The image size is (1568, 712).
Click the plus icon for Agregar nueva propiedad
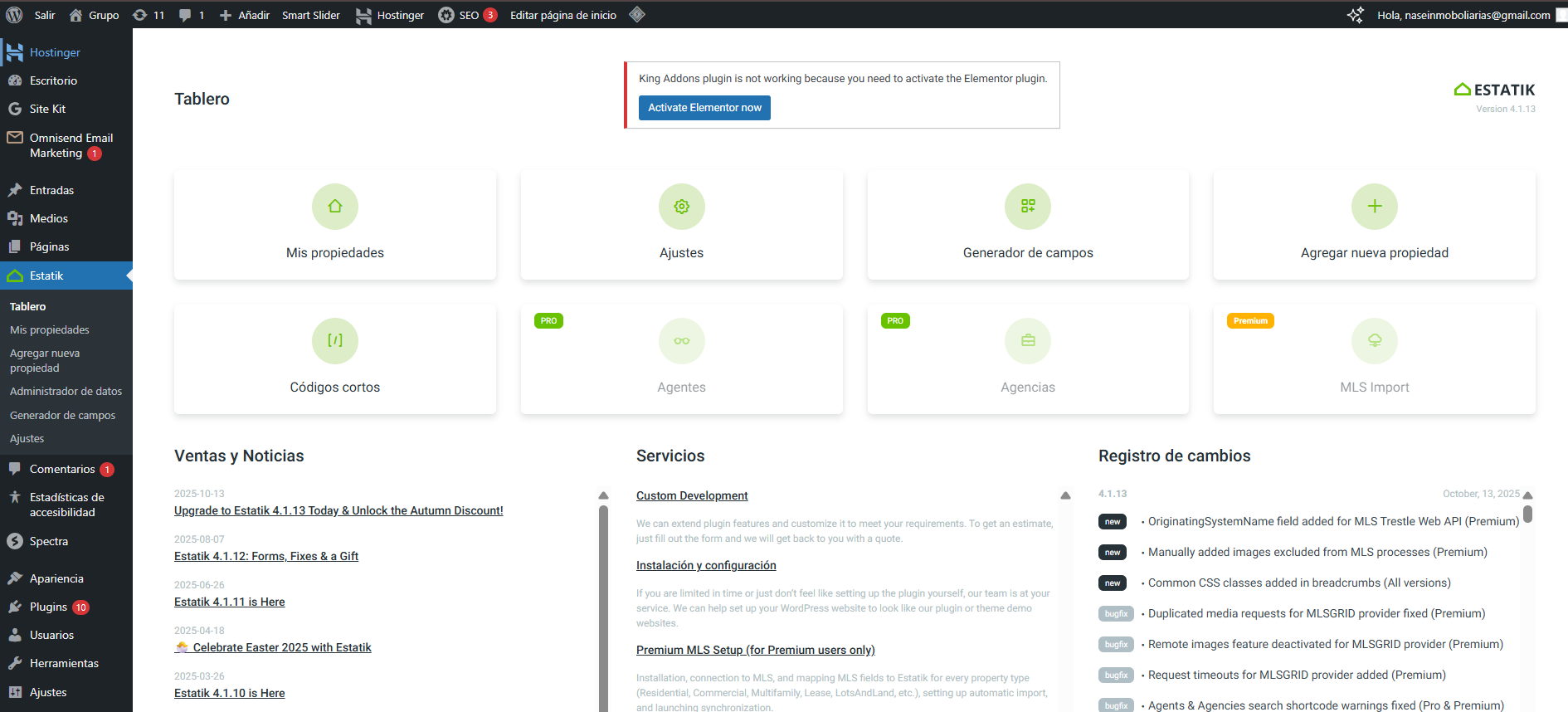(1374, 207)
